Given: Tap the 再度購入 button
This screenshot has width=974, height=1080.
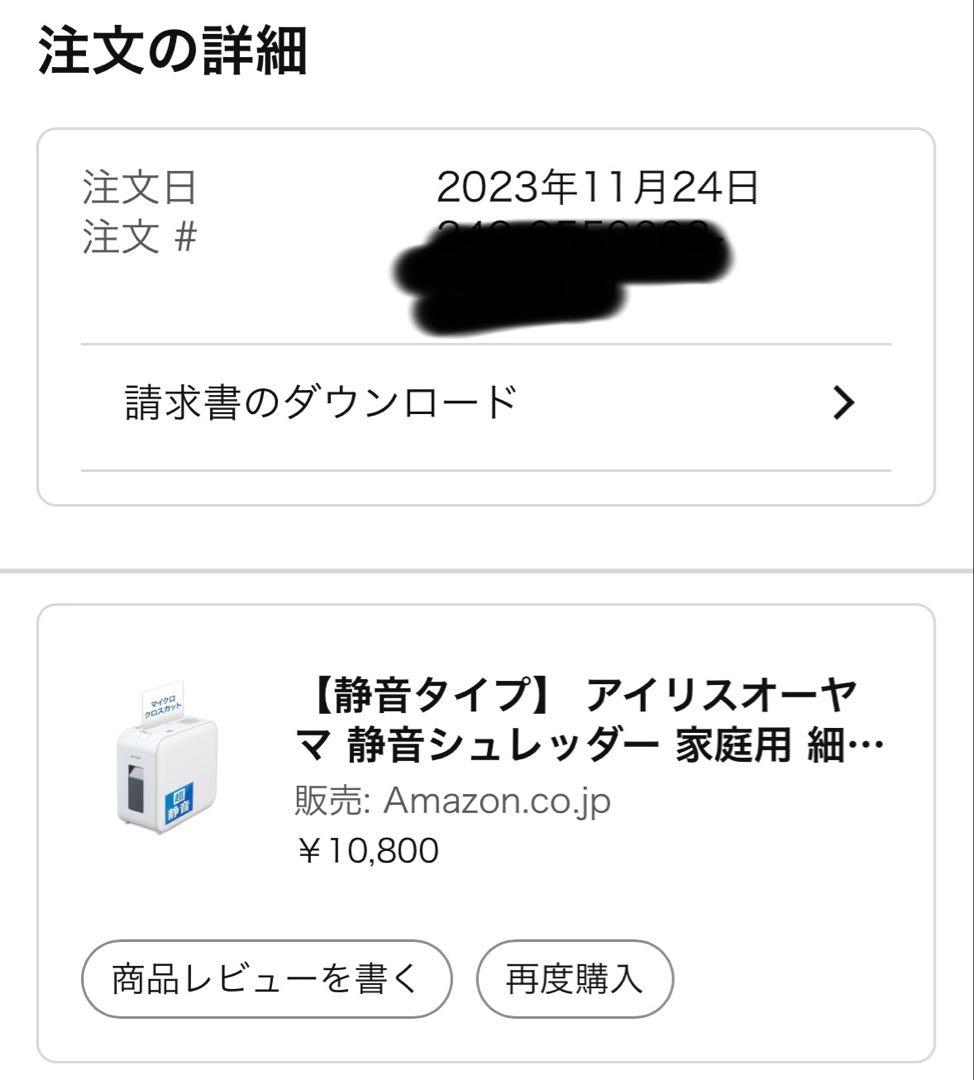Looking at the screenshot, I should point(574,977).
